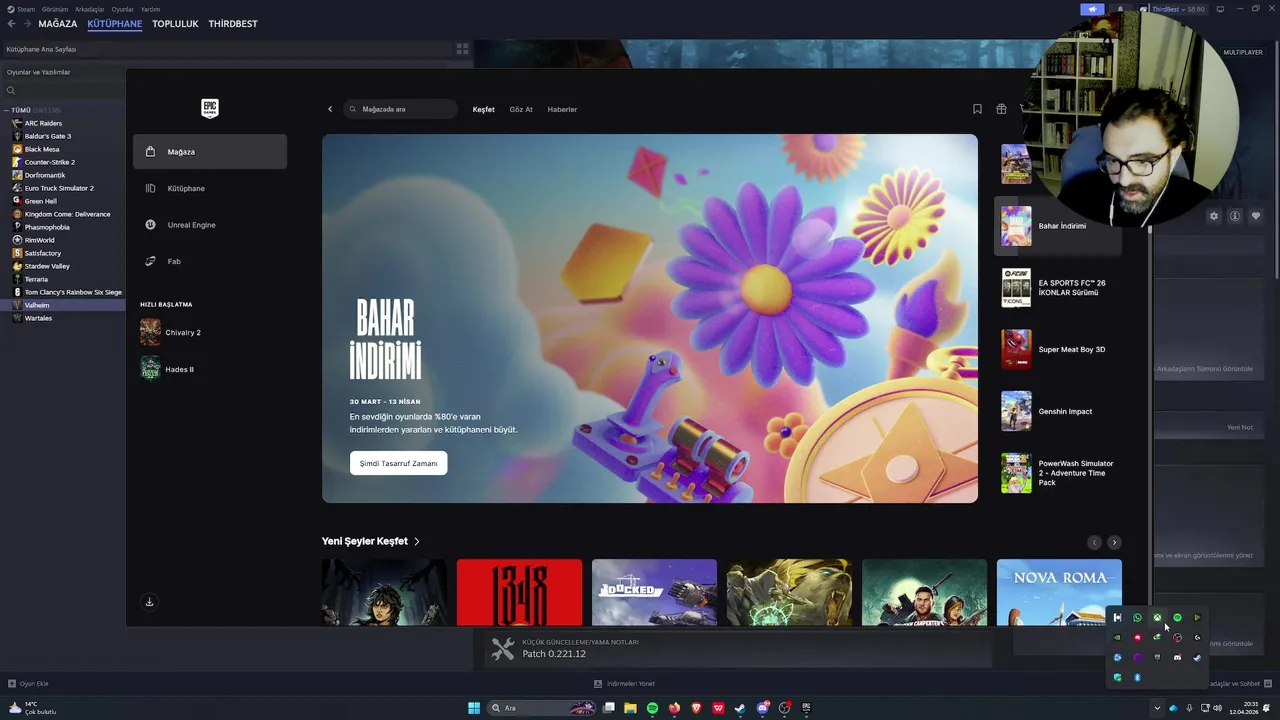This screenshot has width=1280, height=720.
Task: Click the Epic Games logo
Action: coord(209,108)
